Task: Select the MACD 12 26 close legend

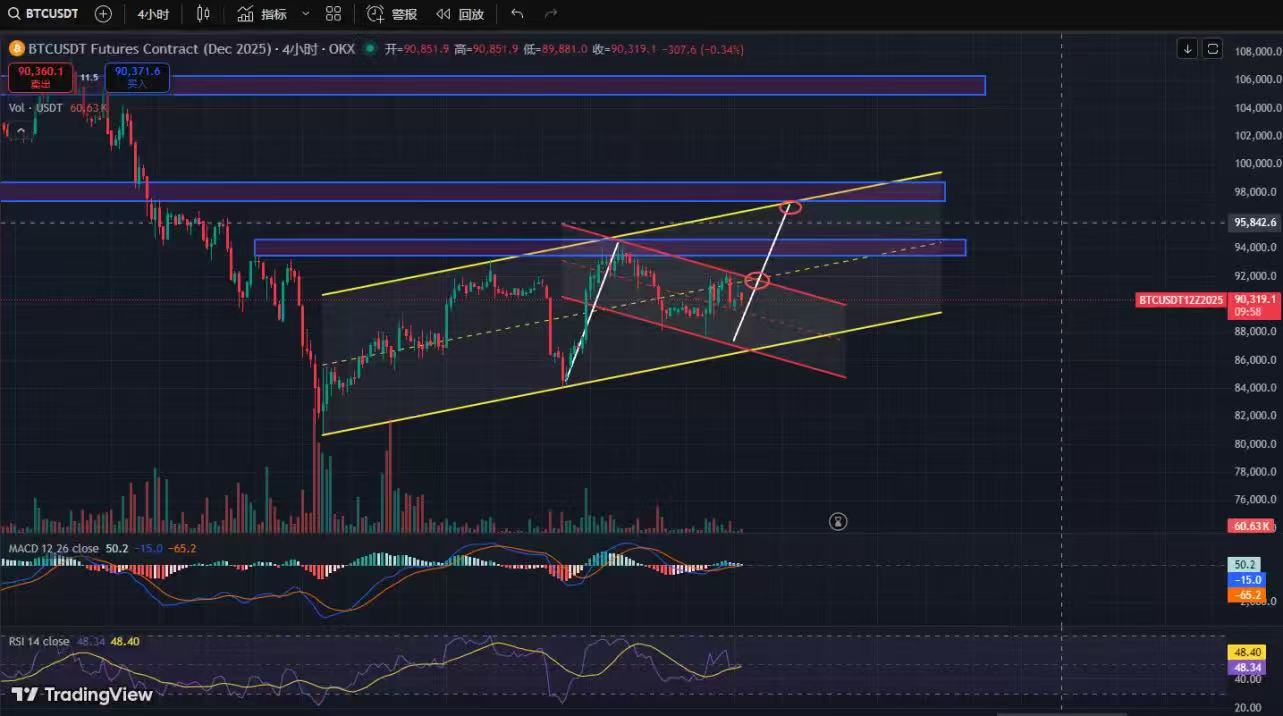Action: point(54,549)
